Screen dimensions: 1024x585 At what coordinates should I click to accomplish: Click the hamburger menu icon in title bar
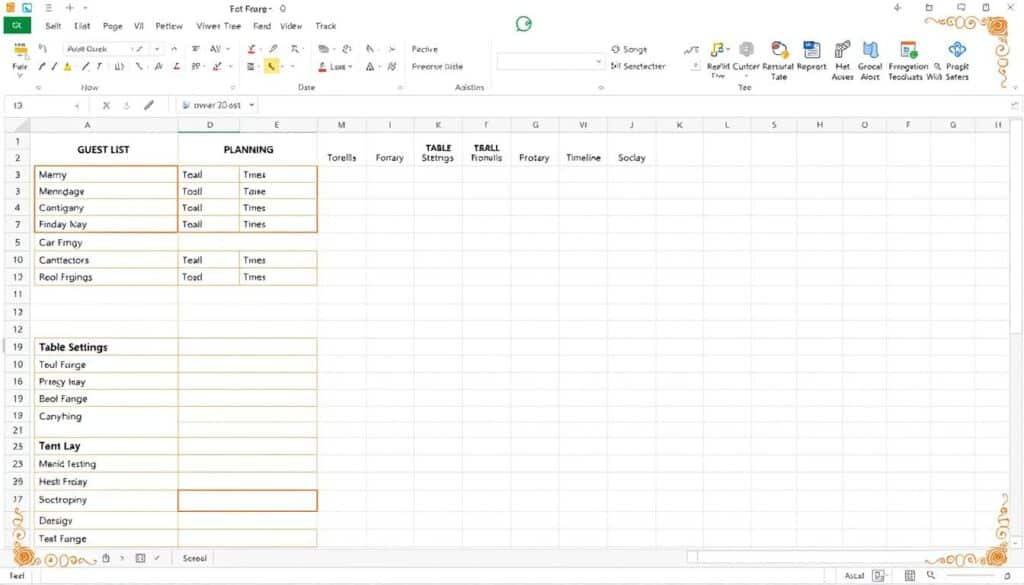48,8
